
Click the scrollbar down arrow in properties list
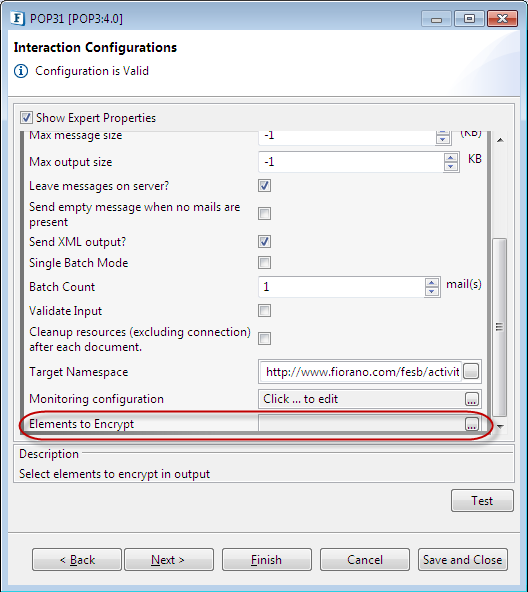click(500, 426)
